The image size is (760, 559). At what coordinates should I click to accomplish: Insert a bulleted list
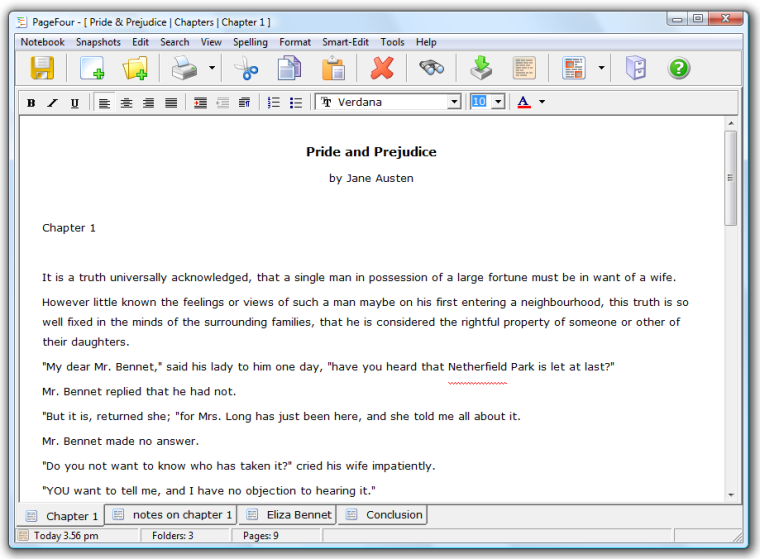click(x=296, y=102)
